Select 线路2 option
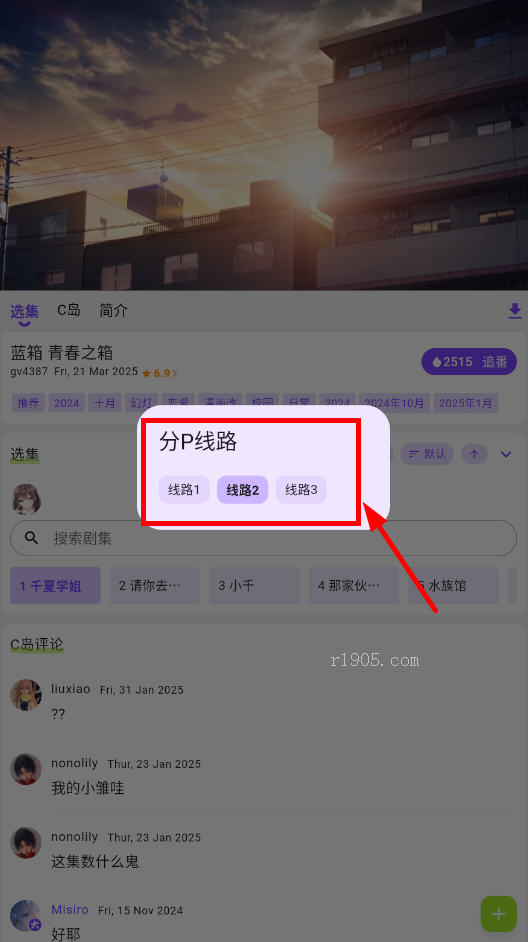This screenshot has height=942, width=528. pos(242,490)
